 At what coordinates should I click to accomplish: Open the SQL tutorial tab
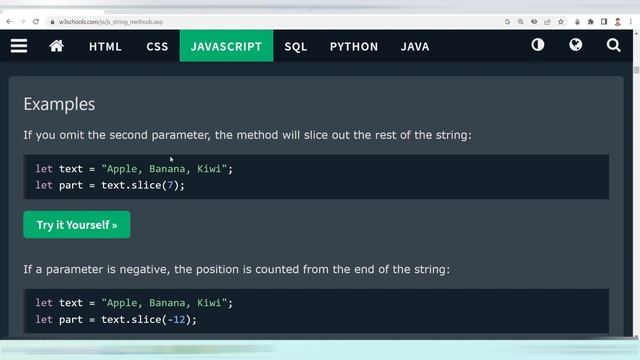pos(296,47)
